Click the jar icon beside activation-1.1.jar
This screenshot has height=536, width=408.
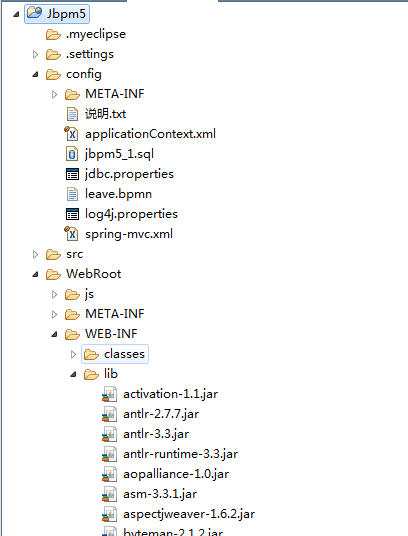point(109,394)
